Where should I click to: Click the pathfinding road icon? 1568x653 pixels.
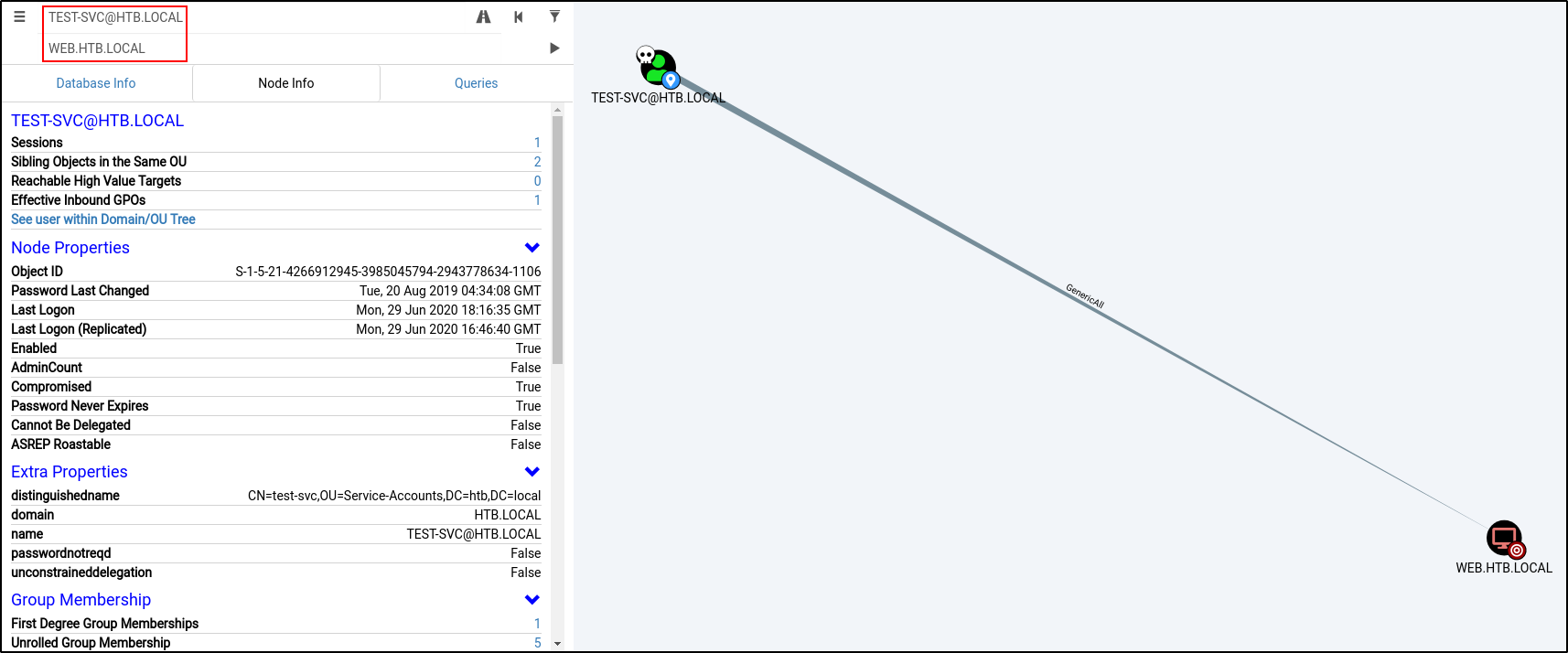tap(483, 17)
